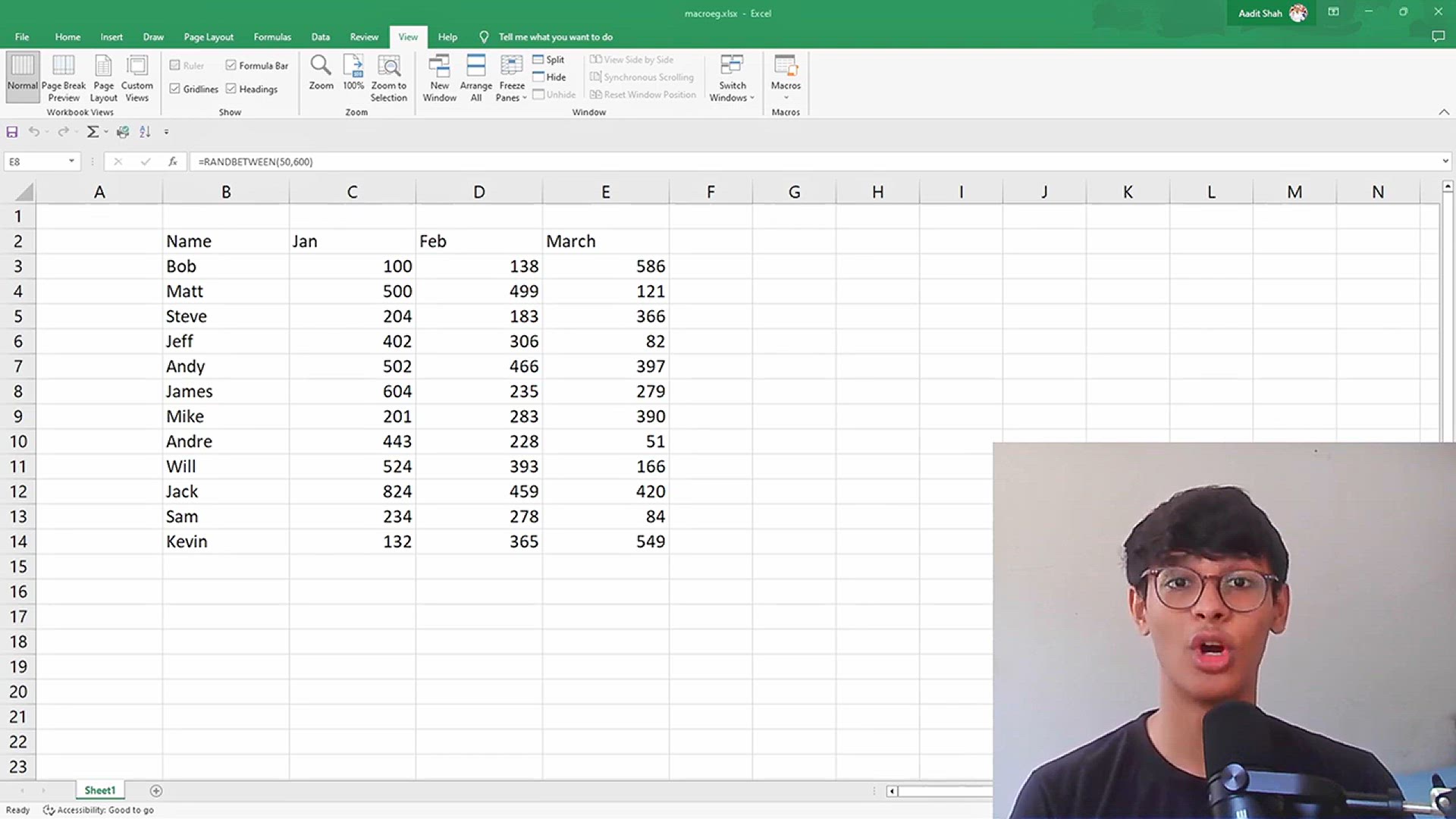Screen dimensions: 1456x819
Task: Switch to the Home tab
Action: click(67, 36)
